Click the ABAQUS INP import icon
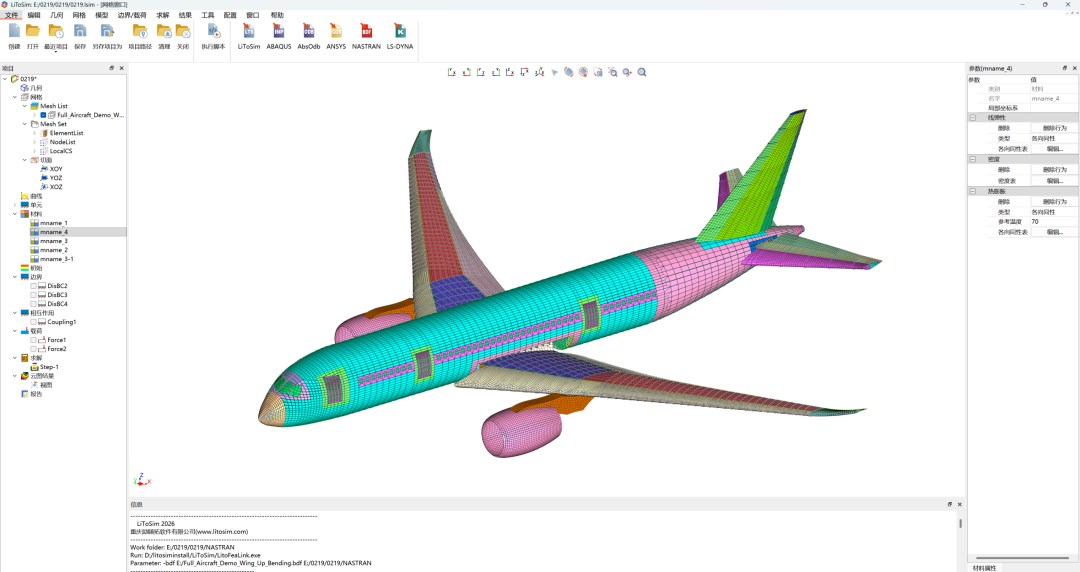 point(278,32)
